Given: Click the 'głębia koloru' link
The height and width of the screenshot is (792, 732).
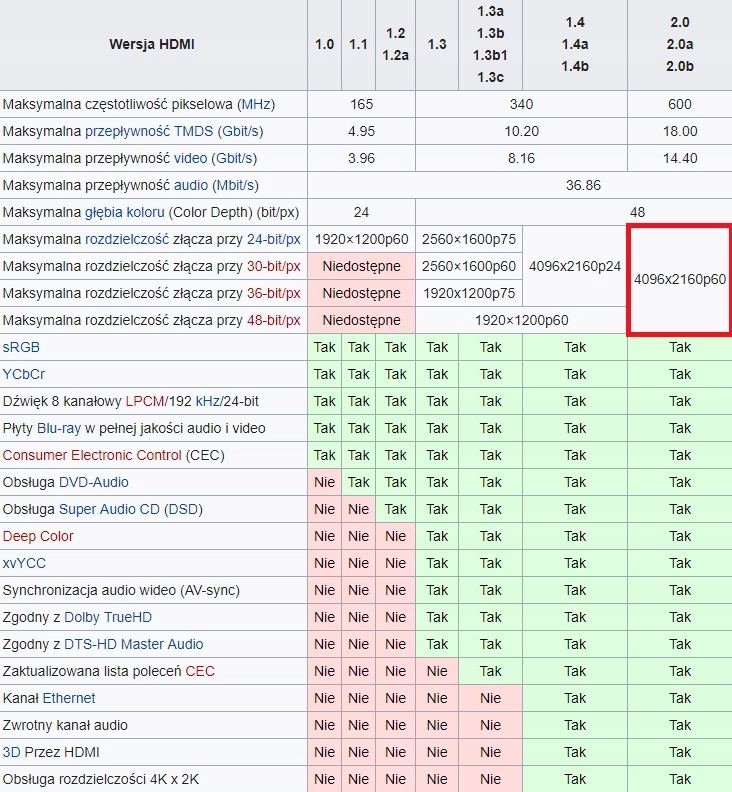Looking at the screenshot, I should pos(124,212).
